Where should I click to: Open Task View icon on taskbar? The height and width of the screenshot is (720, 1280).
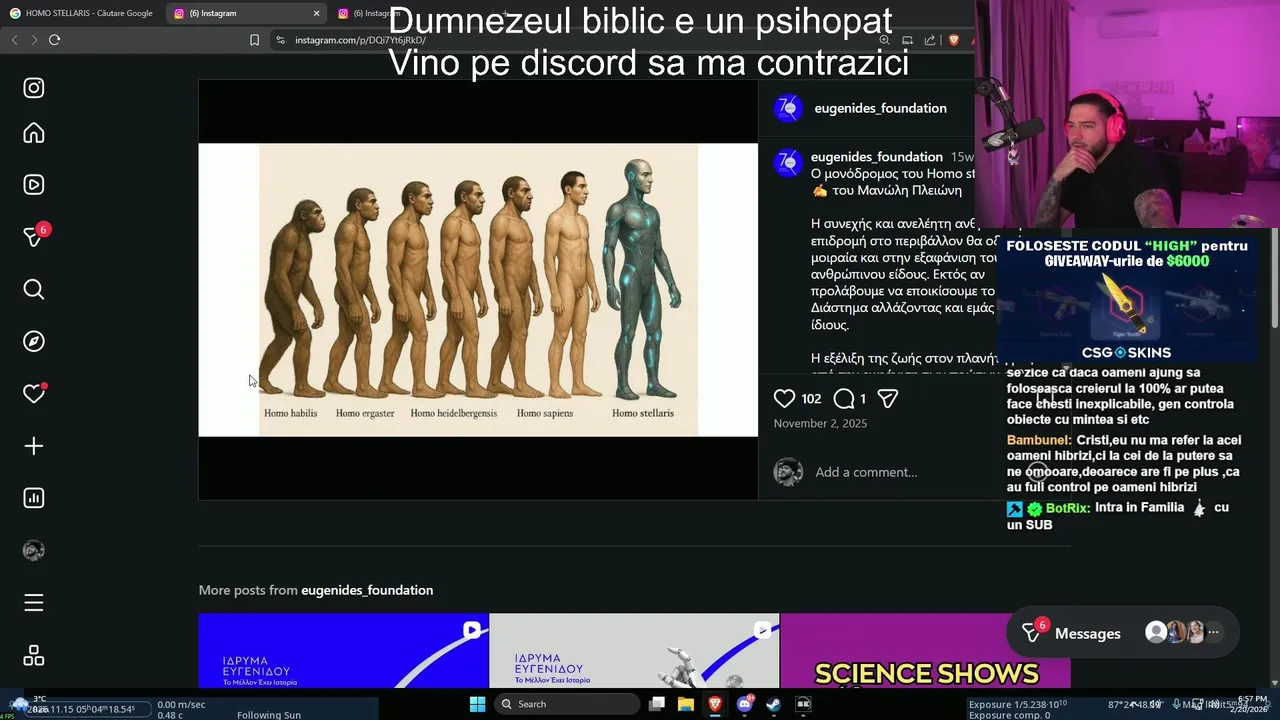[657, 704]
